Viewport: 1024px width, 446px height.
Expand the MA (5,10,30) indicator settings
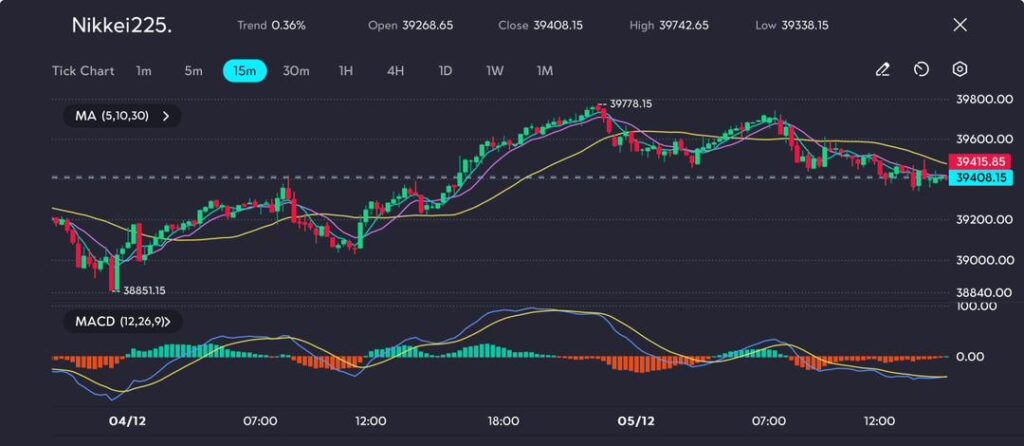(165, 116)
